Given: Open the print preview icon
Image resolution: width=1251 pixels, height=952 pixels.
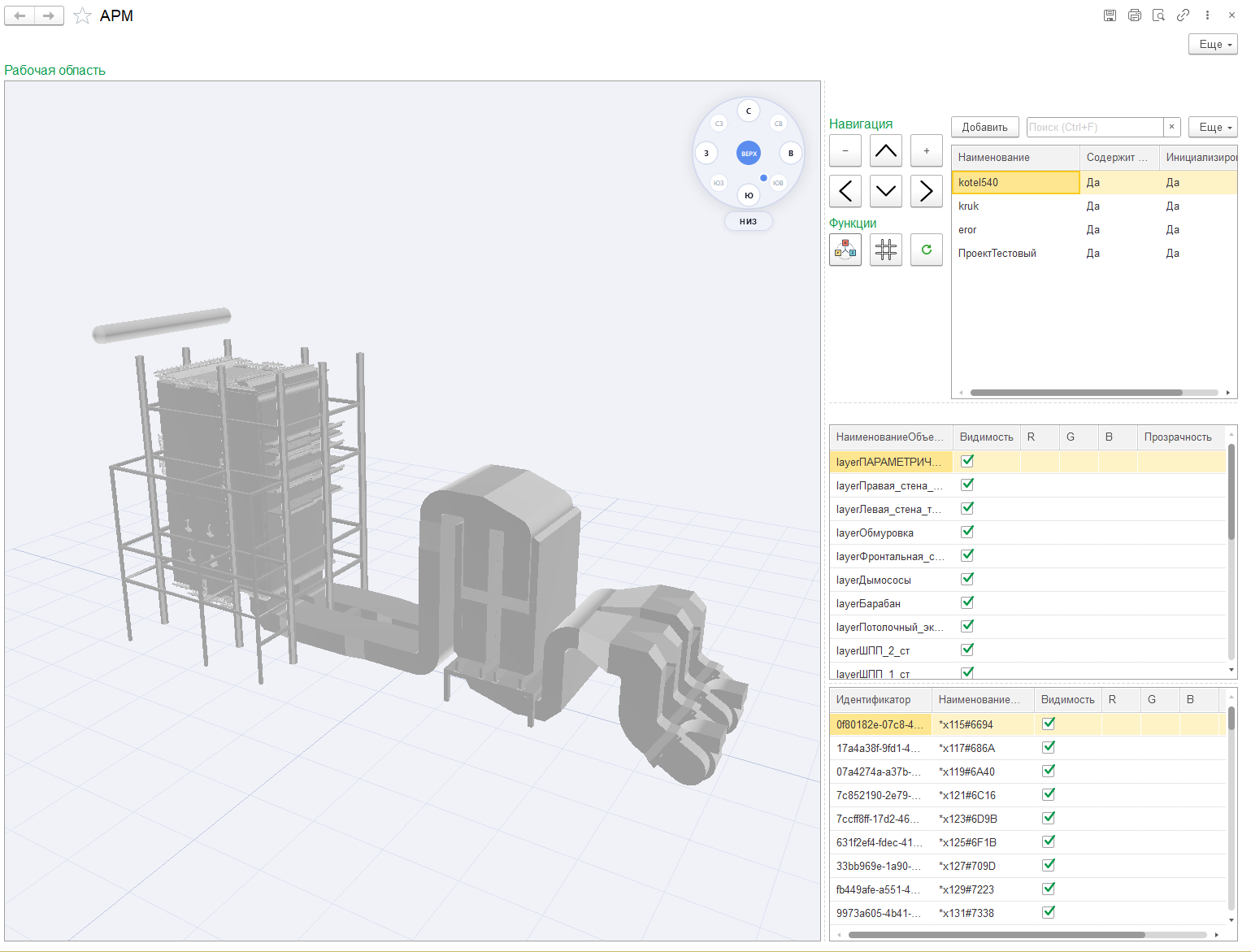Looking at the screenshot, I should 1159,15.
